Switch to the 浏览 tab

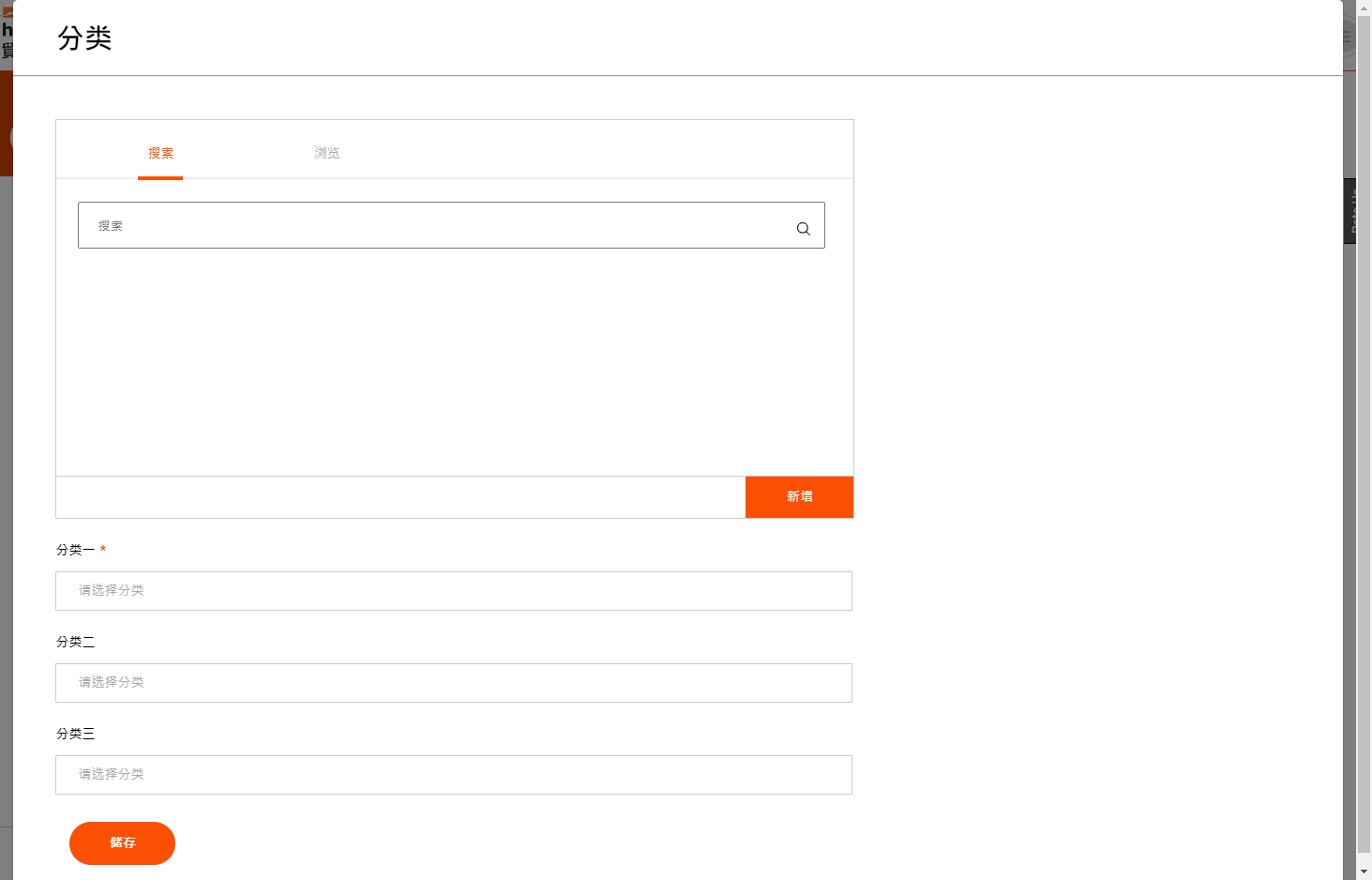coord(326,153)
